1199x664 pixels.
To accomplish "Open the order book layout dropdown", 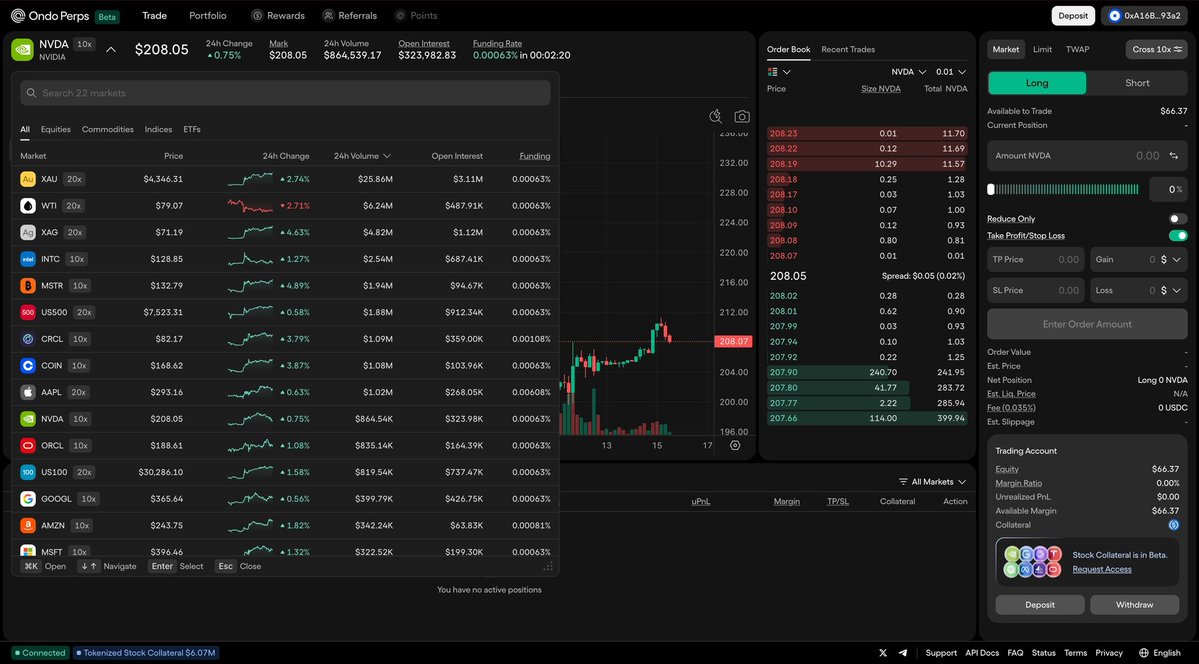I will [x=779, y=72].
